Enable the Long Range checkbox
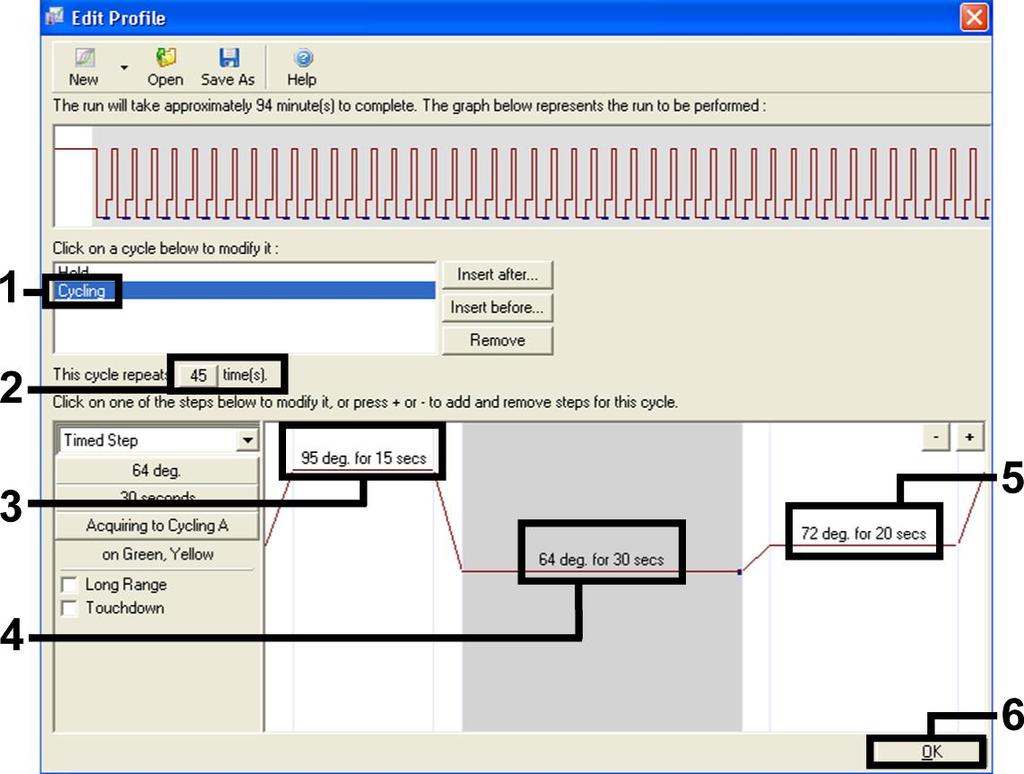The height and width of the screenshot is (774, 1024). (x=69, y=585)
